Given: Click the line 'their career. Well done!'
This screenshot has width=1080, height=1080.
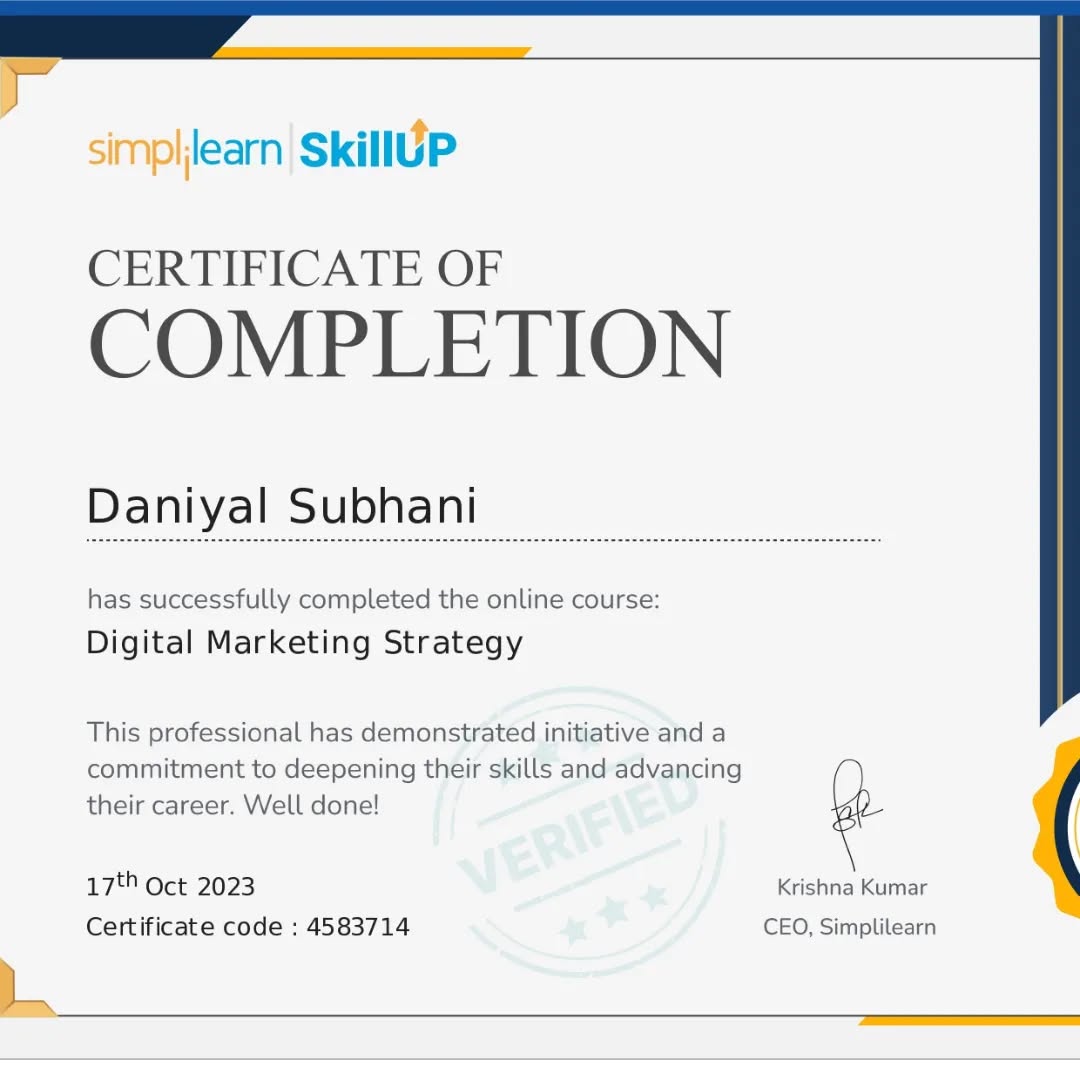Looking at the screenshot, I should 233,804.
